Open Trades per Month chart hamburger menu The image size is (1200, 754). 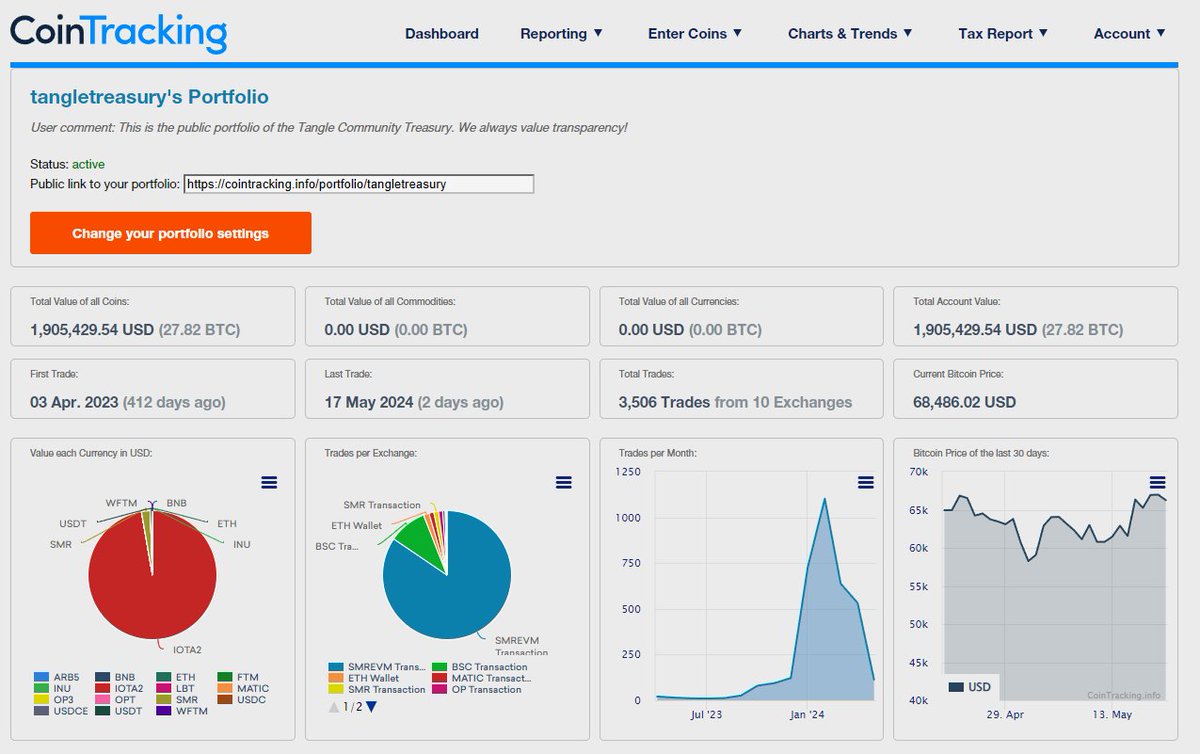[866, 482]
